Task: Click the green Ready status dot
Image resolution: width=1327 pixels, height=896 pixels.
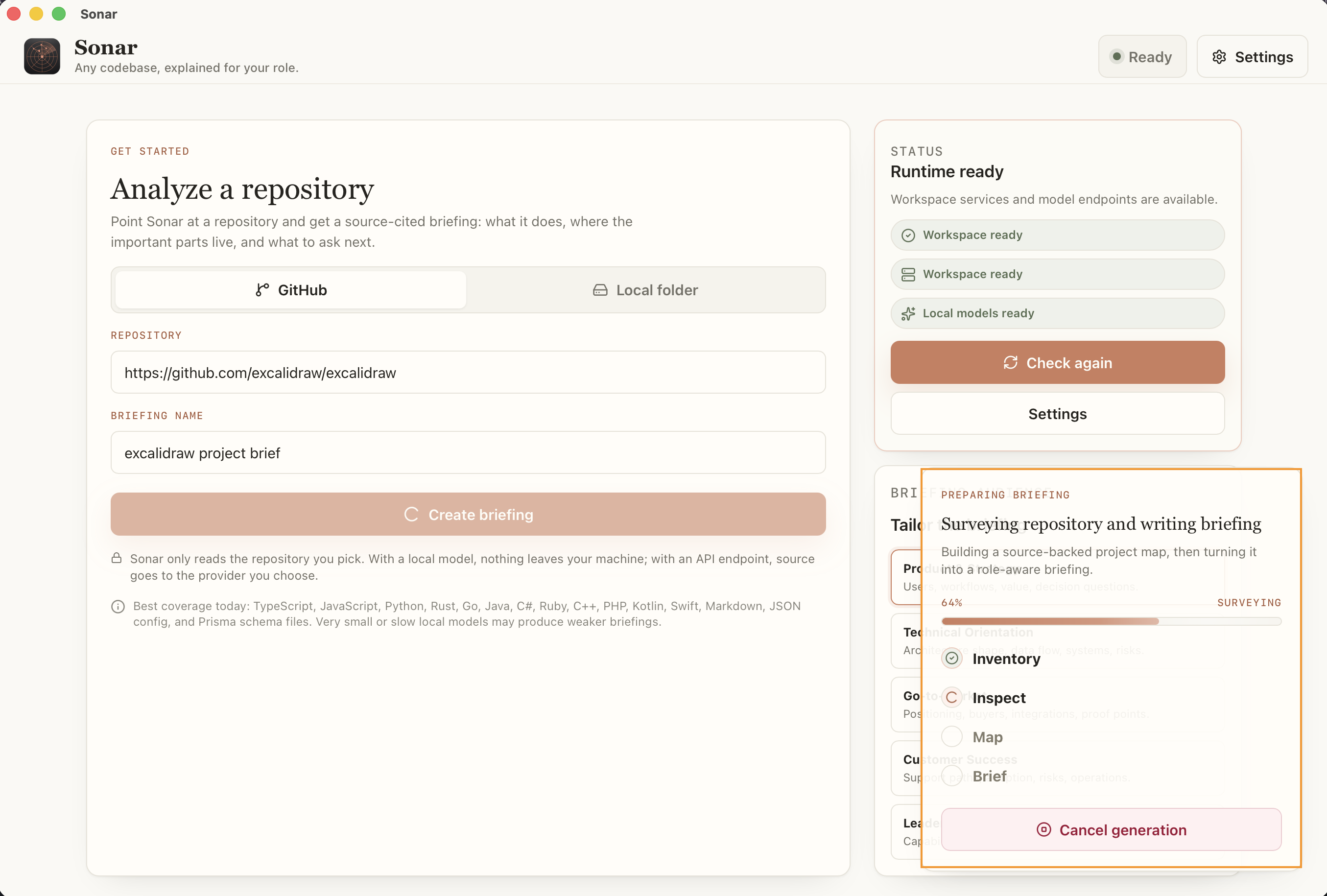Action: click(x=1116, y=56)
